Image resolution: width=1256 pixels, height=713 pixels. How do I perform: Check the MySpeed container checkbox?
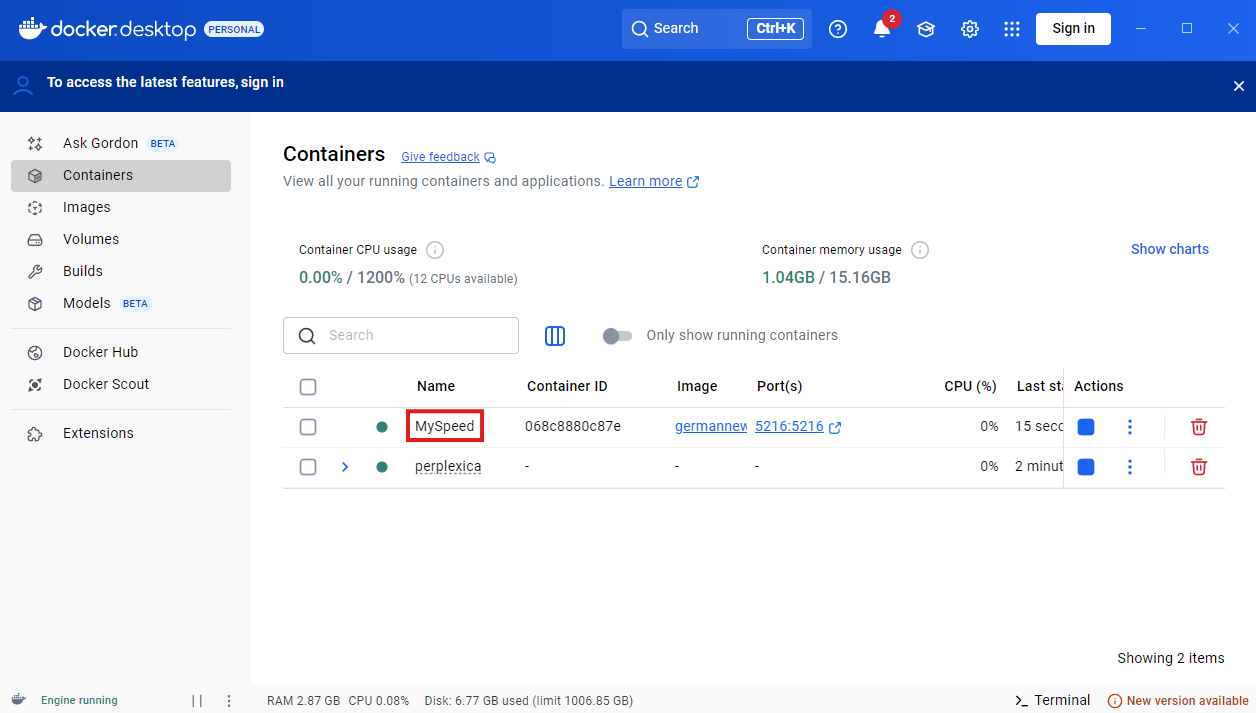(x=308, y=427)
